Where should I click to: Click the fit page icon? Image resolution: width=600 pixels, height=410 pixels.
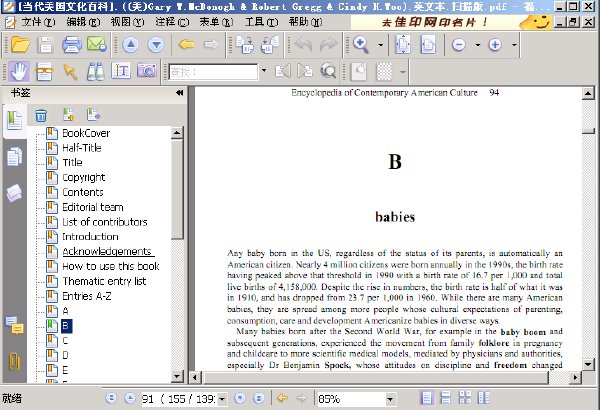click(403, 45)
